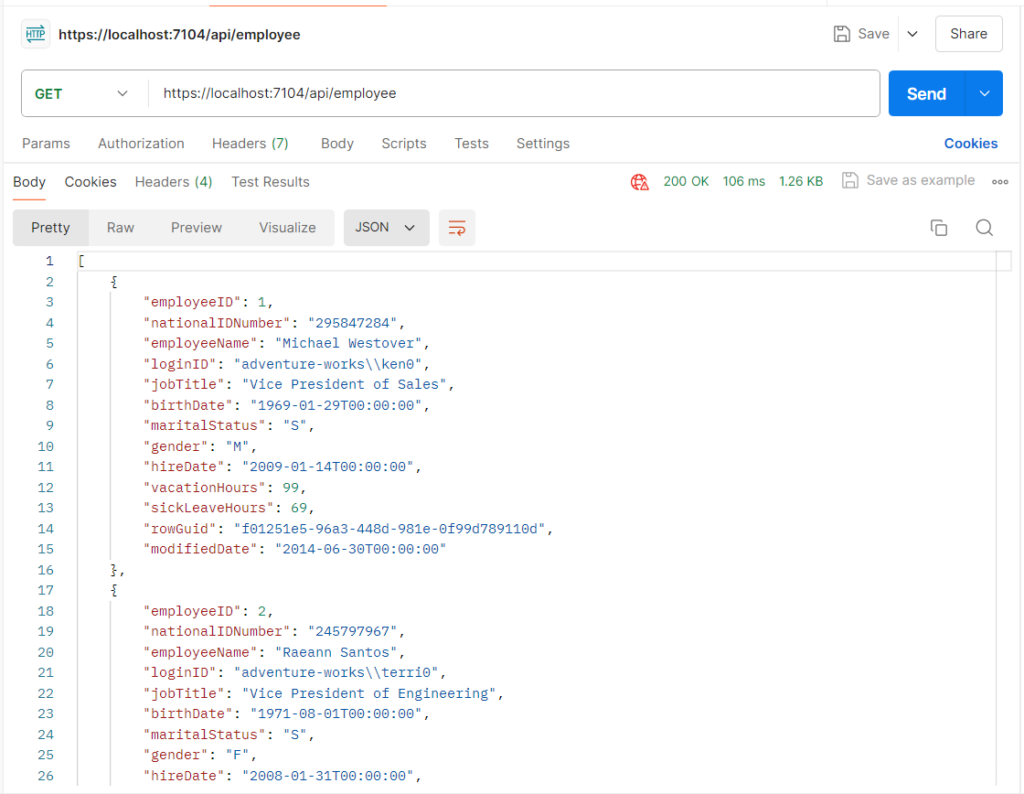
Task: Click the "2008-01-31T00:00:00" hireDate value
Action: (328, 775)
